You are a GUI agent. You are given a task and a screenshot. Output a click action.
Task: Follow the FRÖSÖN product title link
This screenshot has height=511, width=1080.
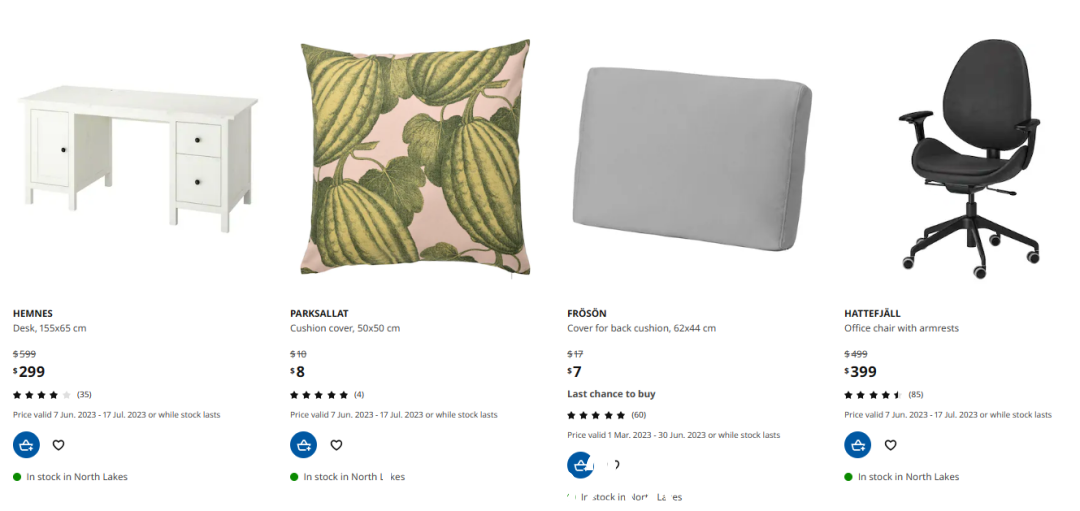tap(587, 313)
